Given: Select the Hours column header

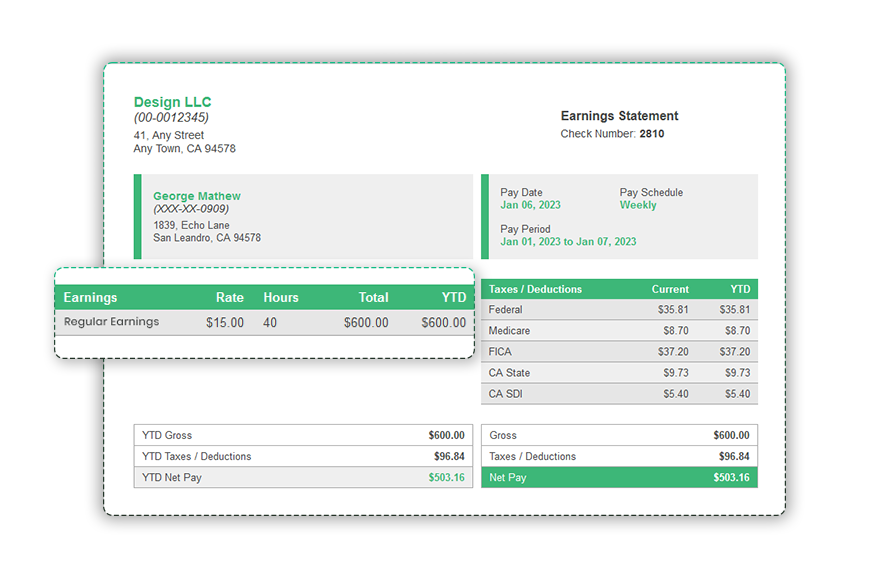Looking at the screenshot, I should [x=280, y=297].
